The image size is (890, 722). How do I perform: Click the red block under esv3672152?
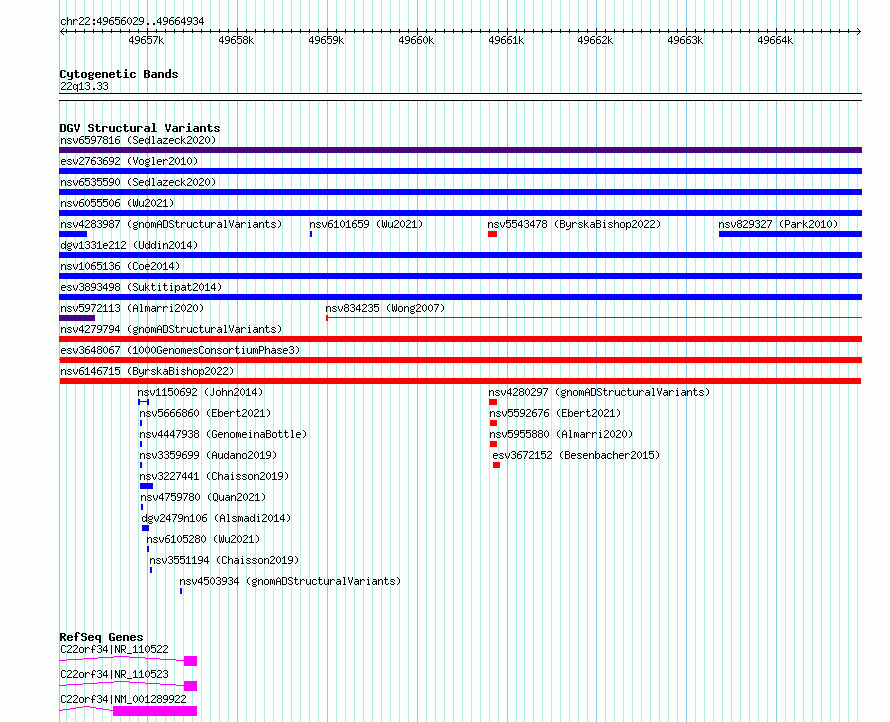pyautogui.click(x=497, y=465)
